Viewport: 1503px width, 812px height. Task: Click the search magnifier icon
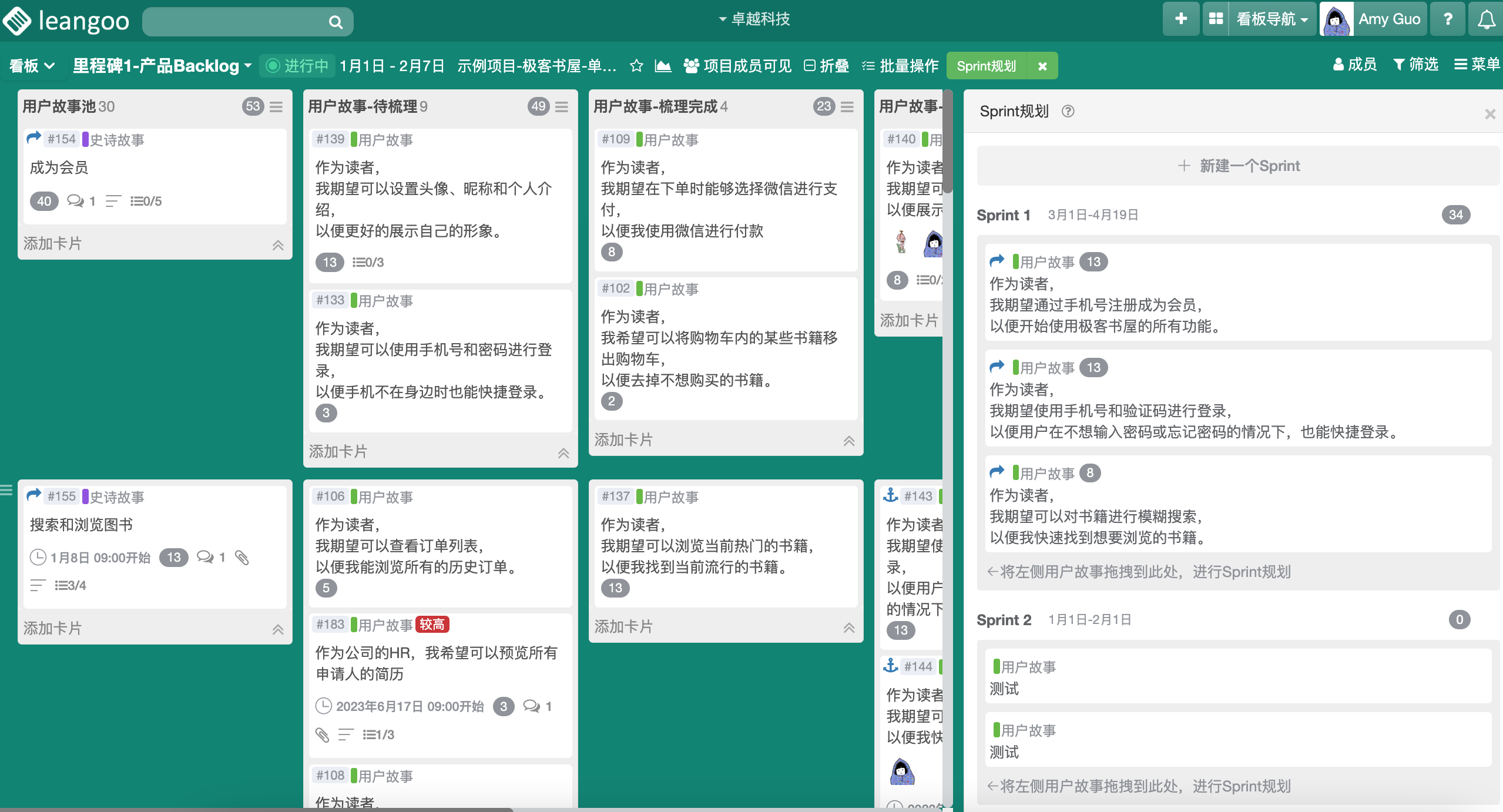coord(336,22)
